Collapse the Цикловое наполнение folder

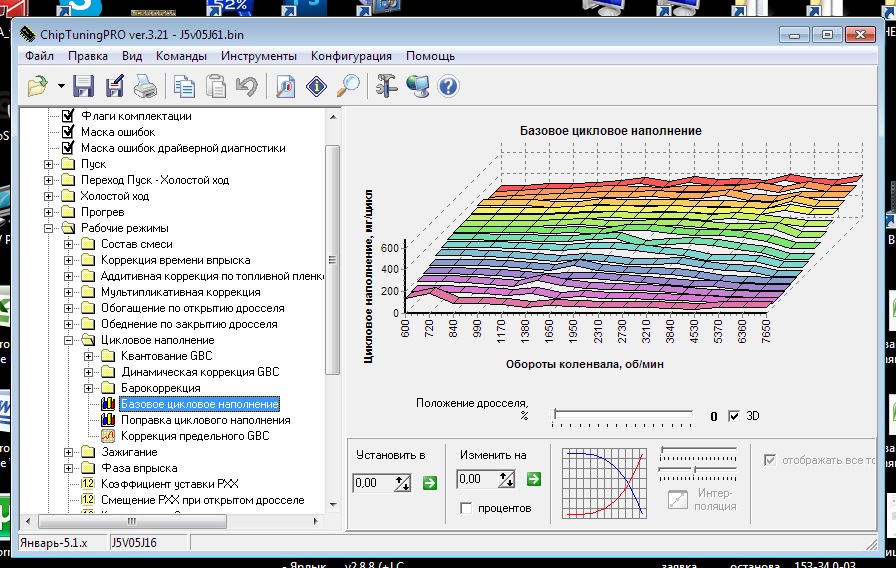point(68,340)
